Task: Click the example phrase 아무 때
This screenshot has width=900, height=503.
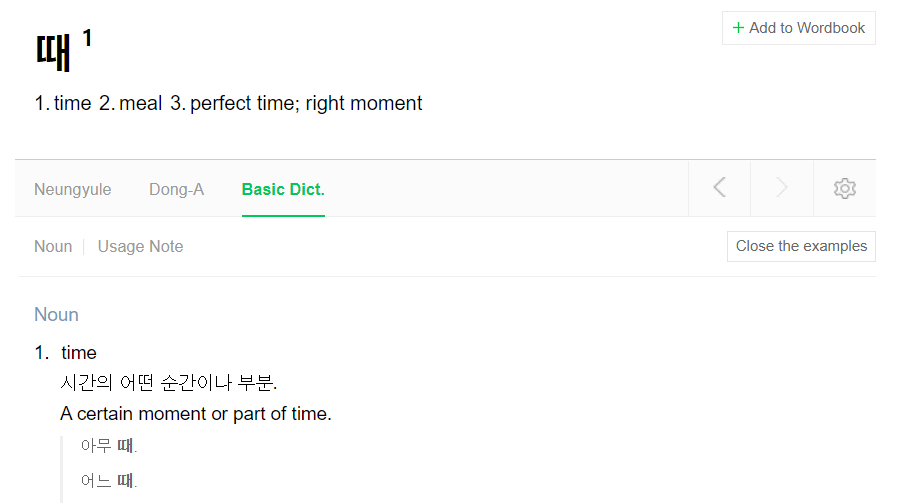Action: click(x=108, y=445)
